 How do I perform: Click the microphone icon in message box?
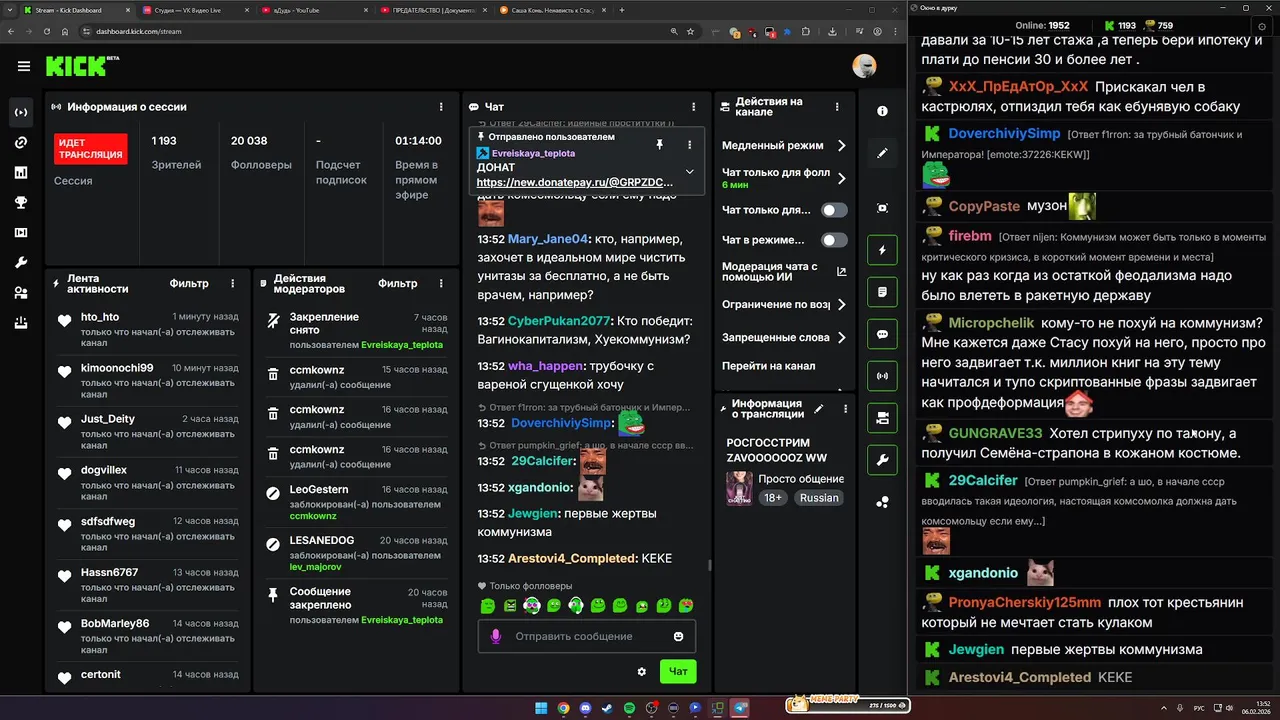tap(495, 636)
